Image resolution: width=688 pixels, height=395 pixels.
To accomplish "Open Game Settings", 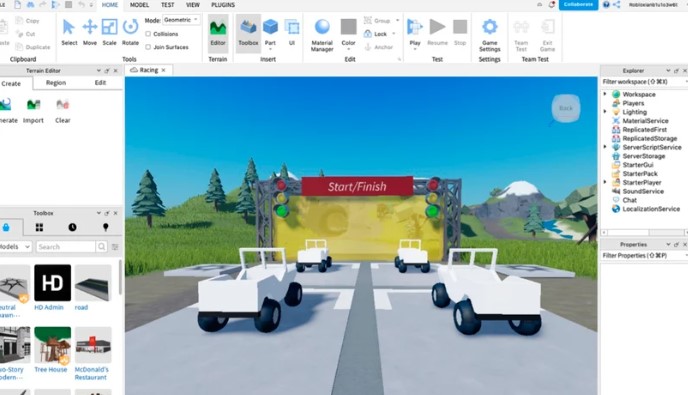I will (489, 35).
